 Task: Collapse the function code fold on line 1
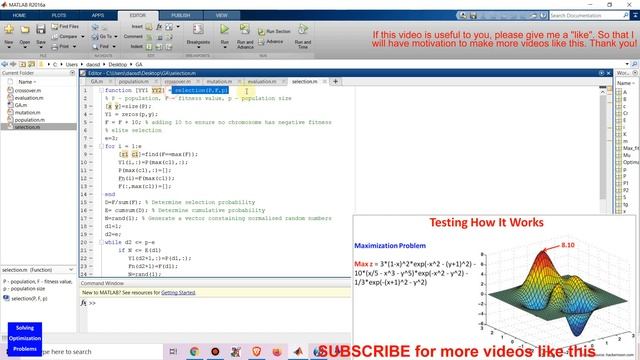click(101, 91)
